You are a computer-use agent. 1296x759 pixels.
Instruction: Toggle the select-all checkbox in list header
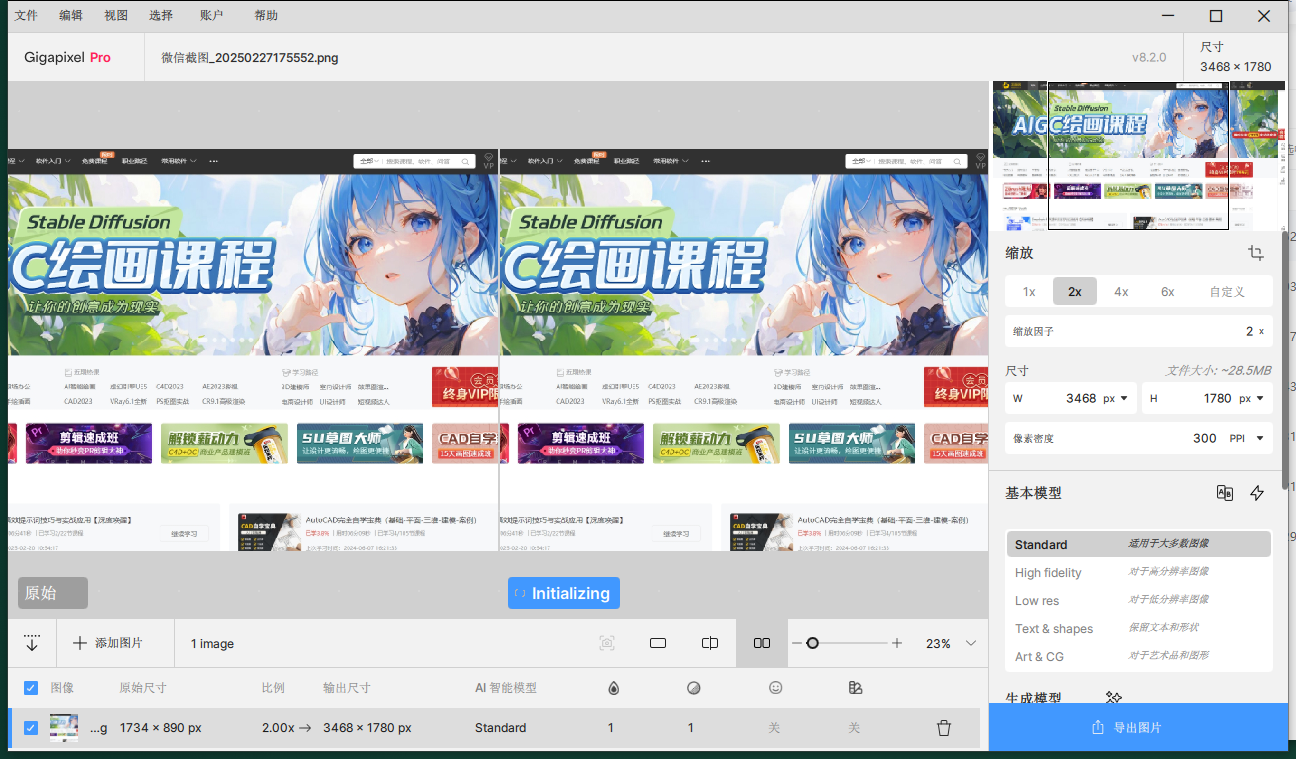pyautogui.click(x=31, y=688)
